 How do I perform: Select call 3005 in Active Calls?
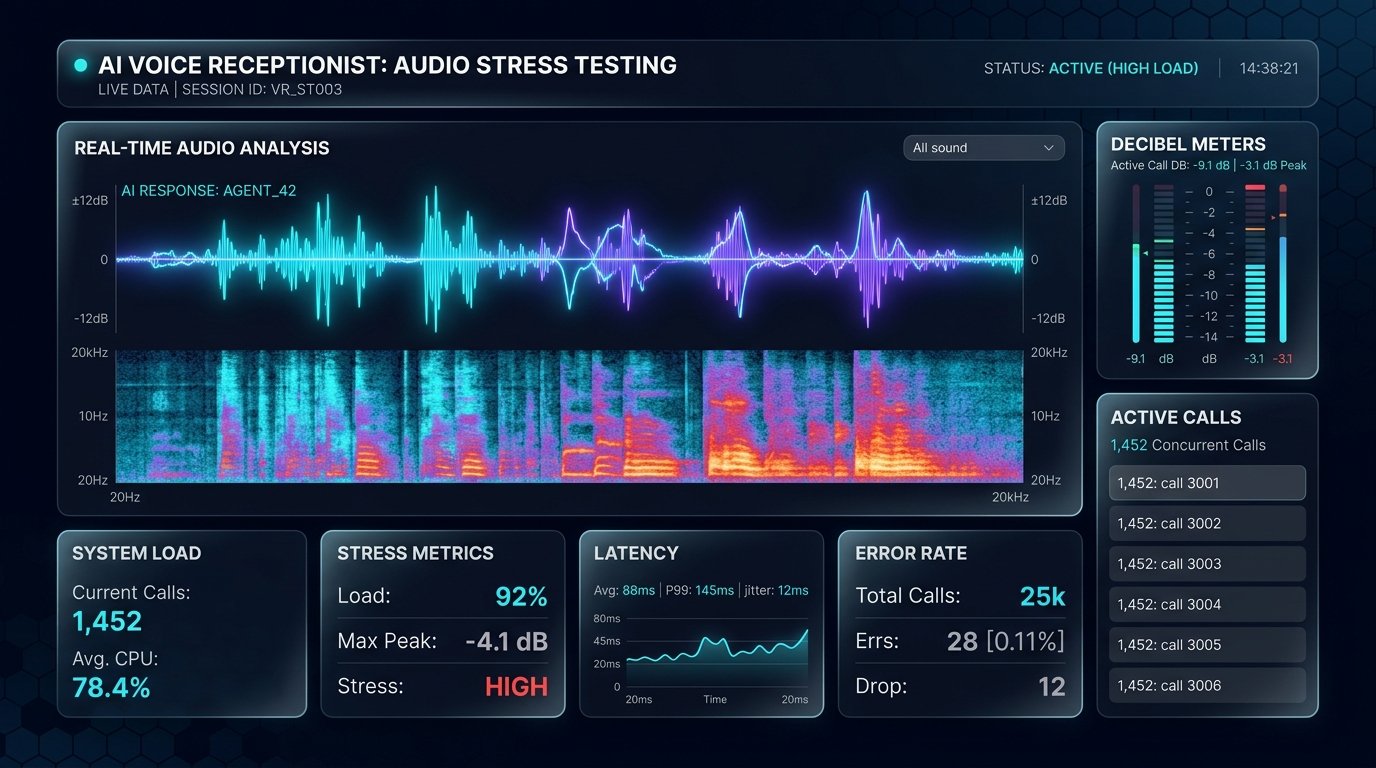point(1207,645)
